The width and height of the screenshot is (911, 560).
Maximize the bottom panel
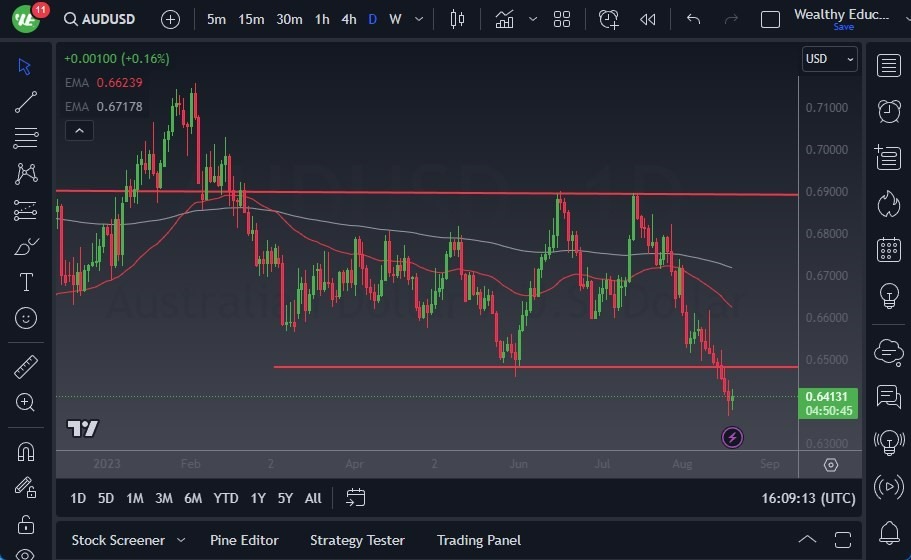(842, 540)
